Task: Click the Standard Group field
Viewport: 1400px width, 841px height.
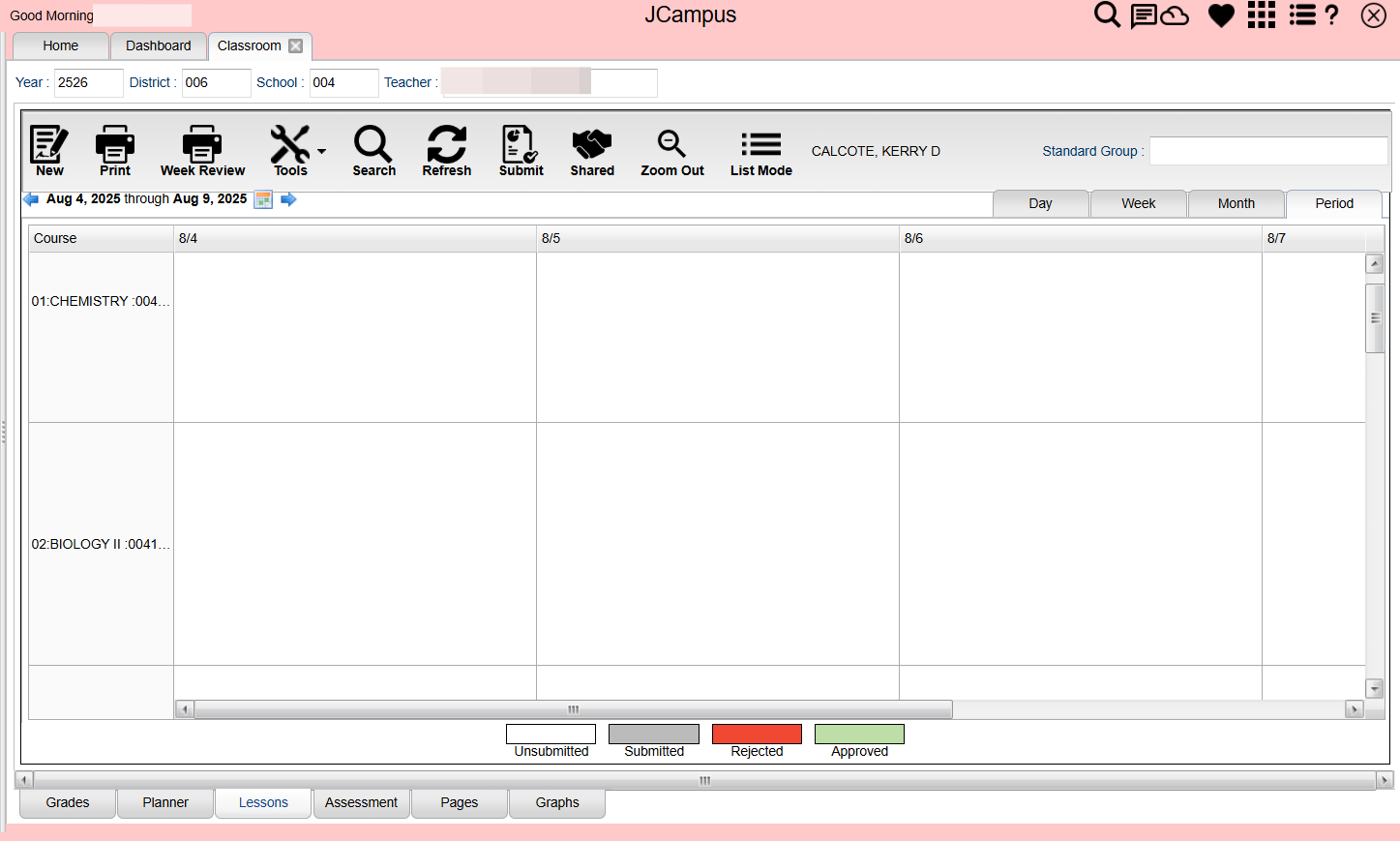Action: click(1268, 151)
